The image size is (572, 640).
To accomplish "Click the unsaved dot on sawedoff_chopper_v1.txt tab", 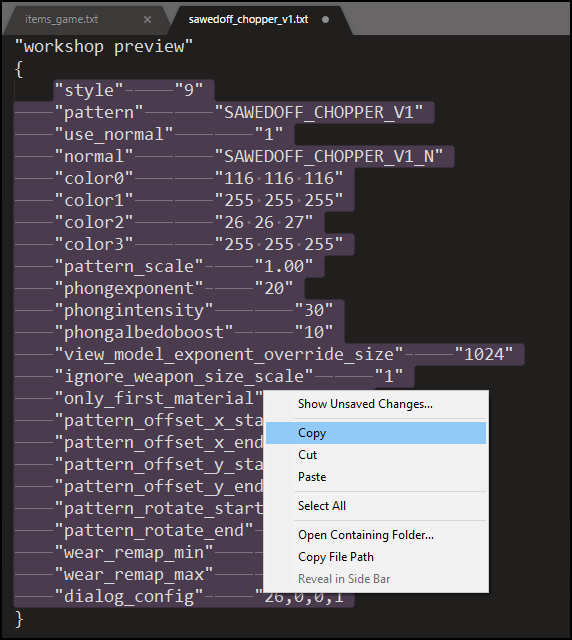I will pos(325,20).
